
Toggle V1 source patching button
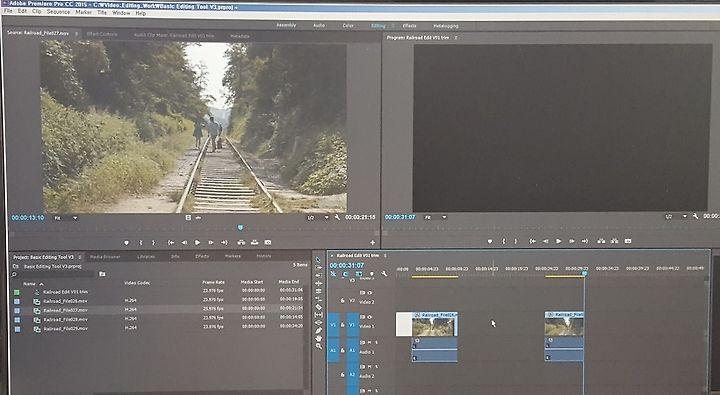point(333,325)
